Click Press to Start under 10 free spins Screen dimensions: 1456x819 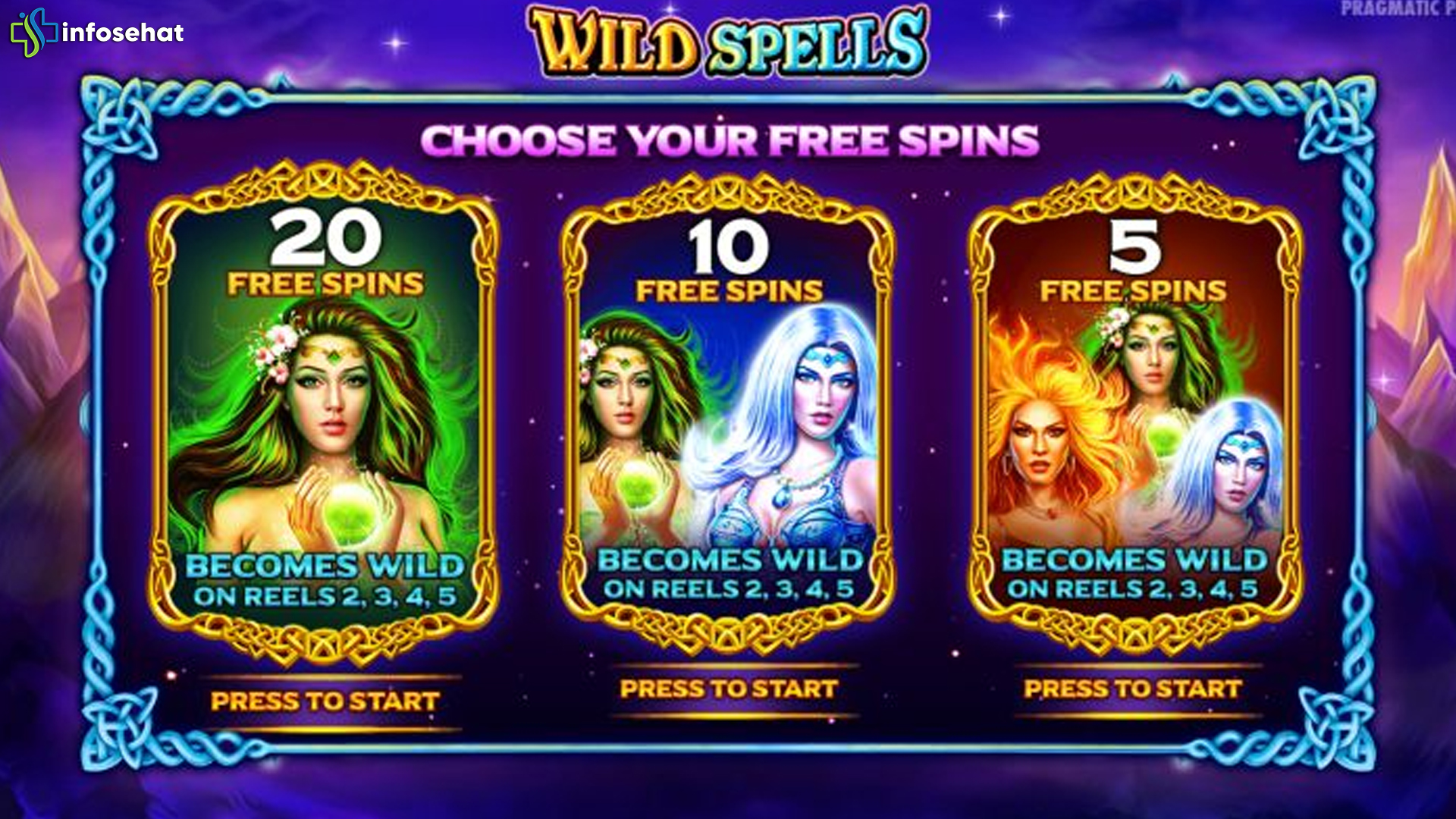729,689
